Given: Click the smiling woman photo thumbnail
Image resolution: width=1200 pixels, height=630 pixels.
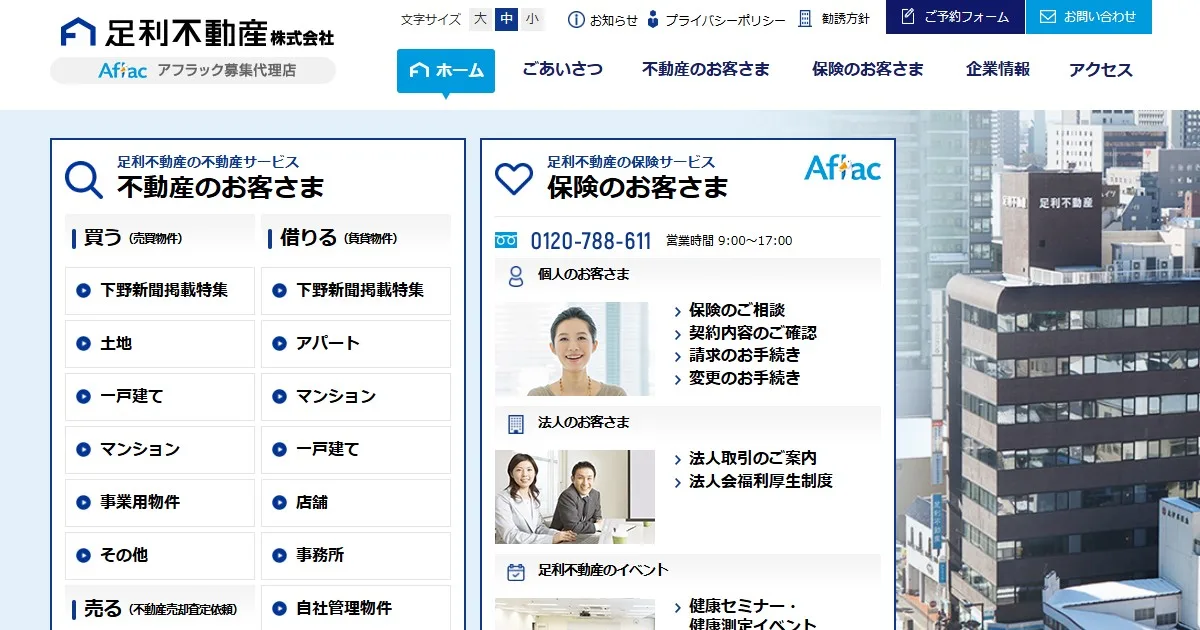Looking at the screenshot, I should coord(575,349).
